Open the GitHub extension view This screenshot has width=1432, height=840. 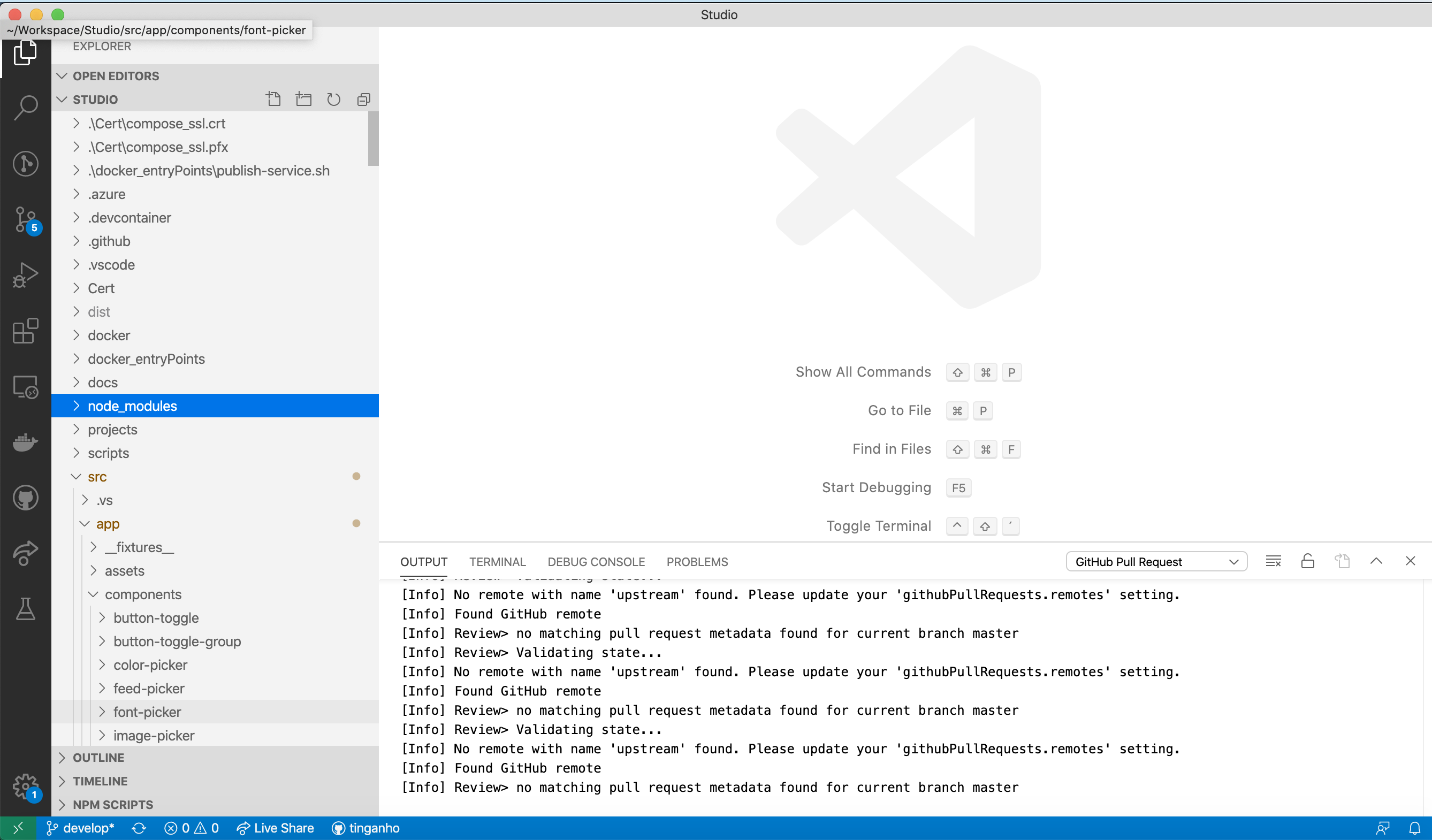(25, 497)
